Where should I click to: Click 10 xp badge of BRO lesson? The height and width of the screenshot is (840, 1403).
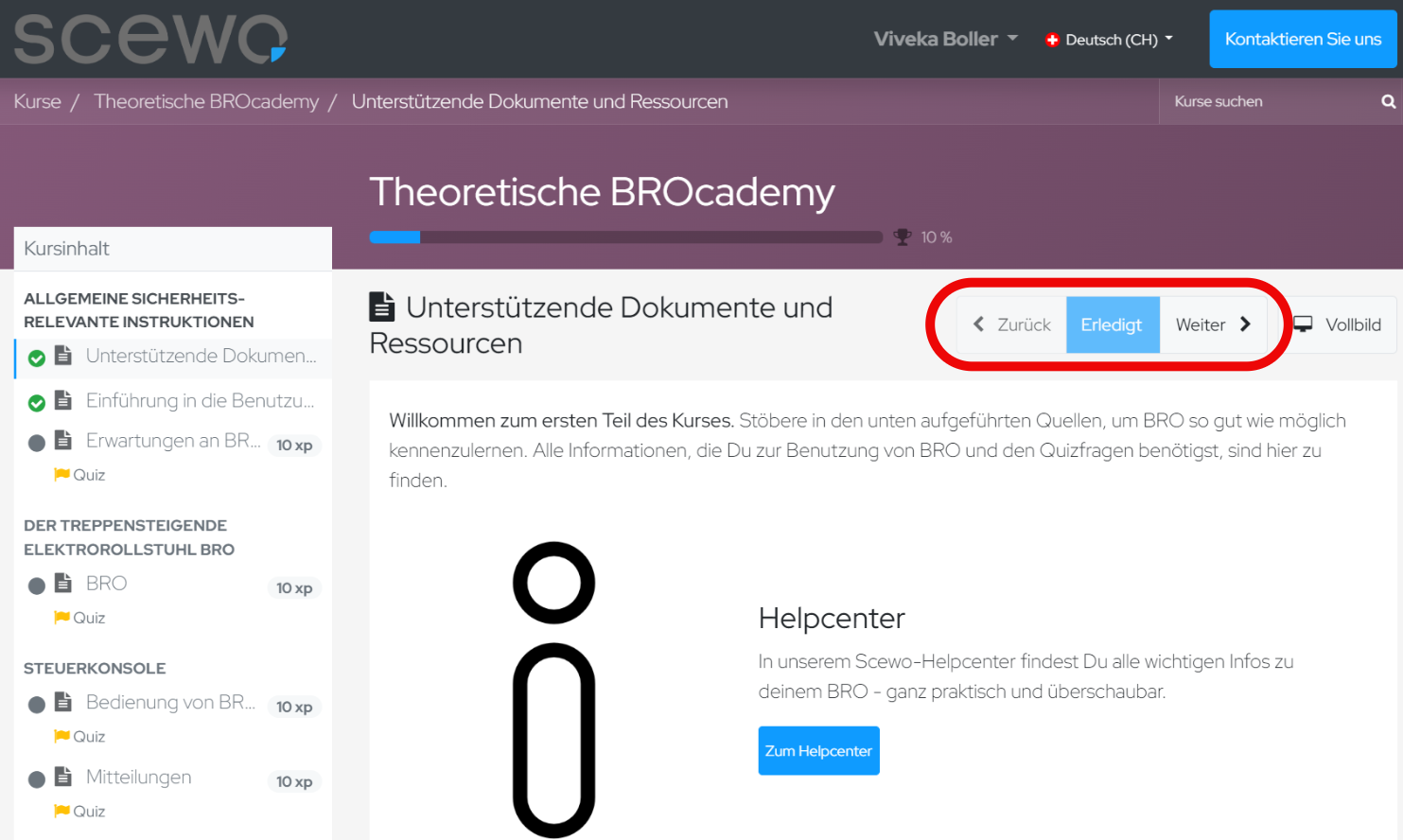[294, 588]
